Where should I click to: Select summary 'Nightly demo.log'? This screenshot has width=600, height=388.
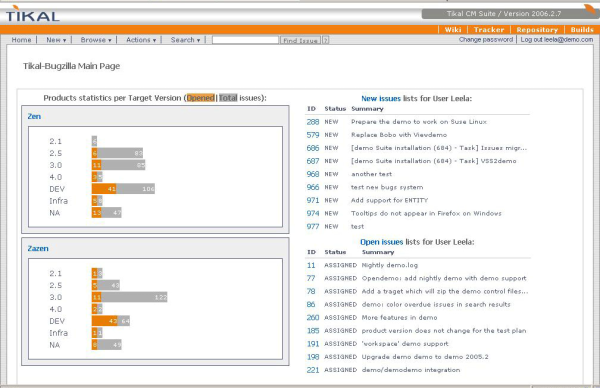pos(390,265)
